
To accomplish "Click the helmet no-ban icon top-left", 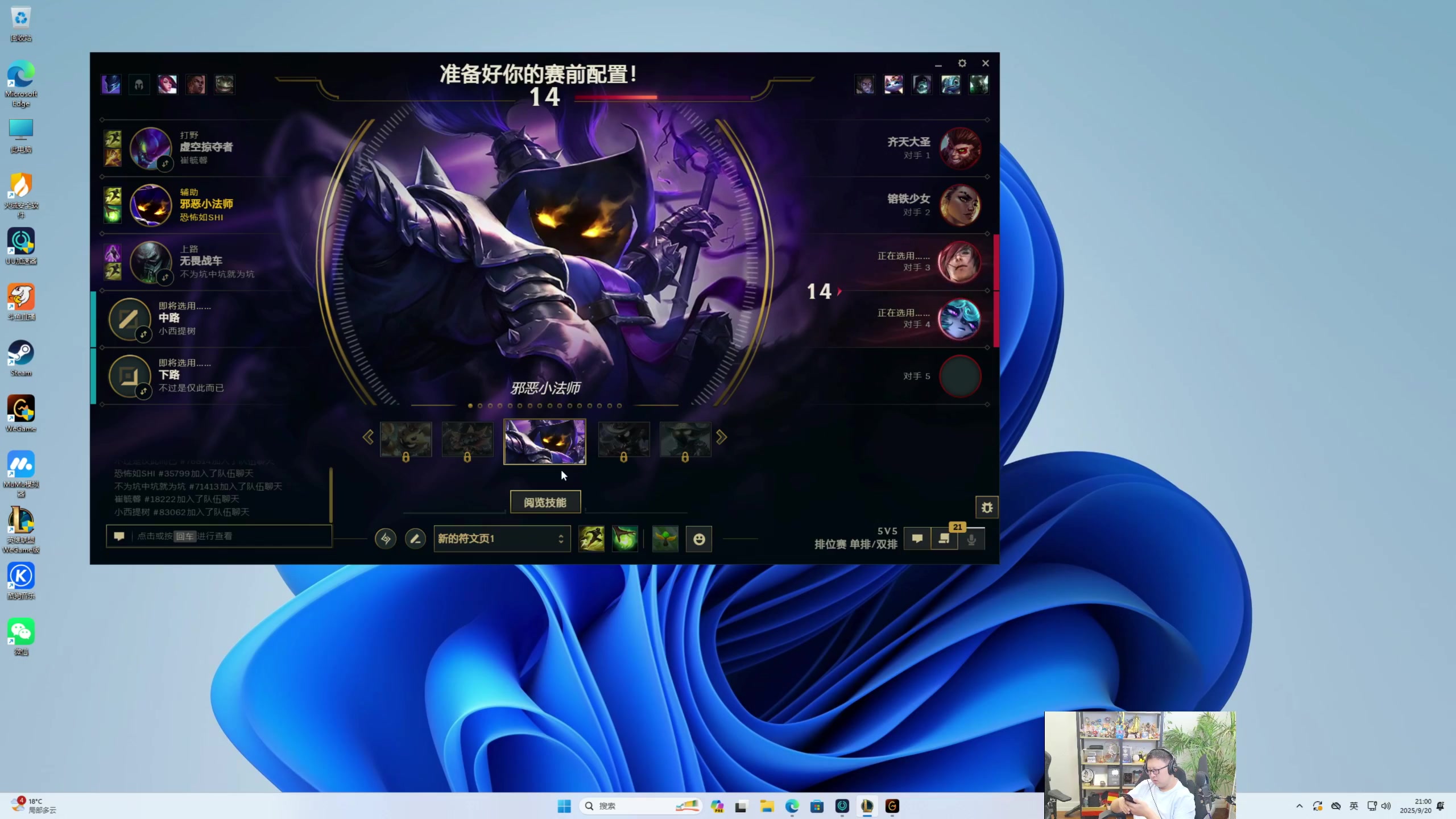I will pyautogui.click(x=139, y=85).
